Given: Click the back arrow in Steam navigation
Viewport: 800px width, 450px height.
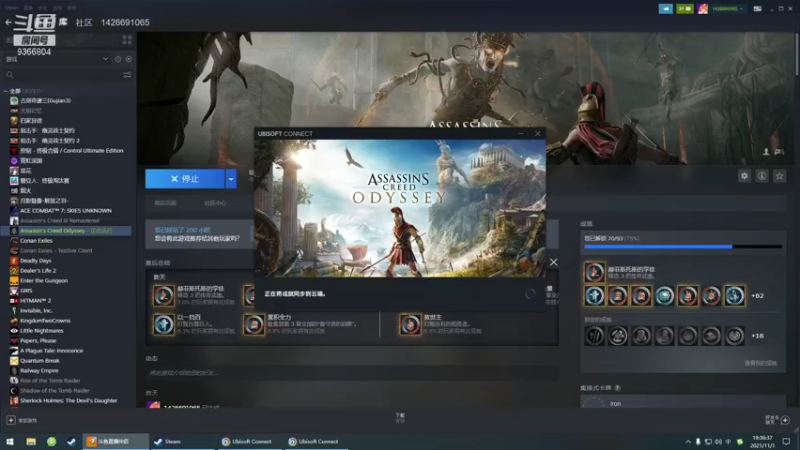Looking at the screenshot, I should 8,22.
